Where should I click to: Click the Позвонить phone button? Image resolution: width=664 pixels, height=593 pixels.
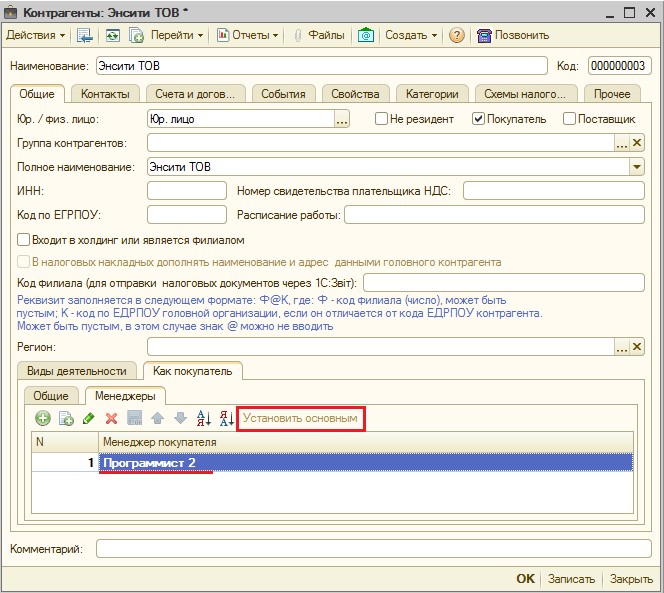[x=513, y=35]
